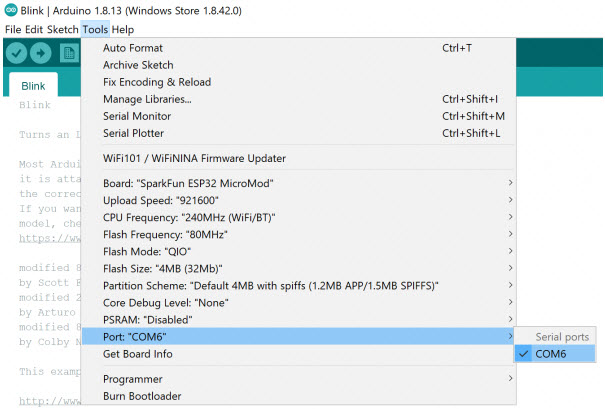Switch to the Blink sketch tab
The image size is (605, 409).
click(33, 86)
